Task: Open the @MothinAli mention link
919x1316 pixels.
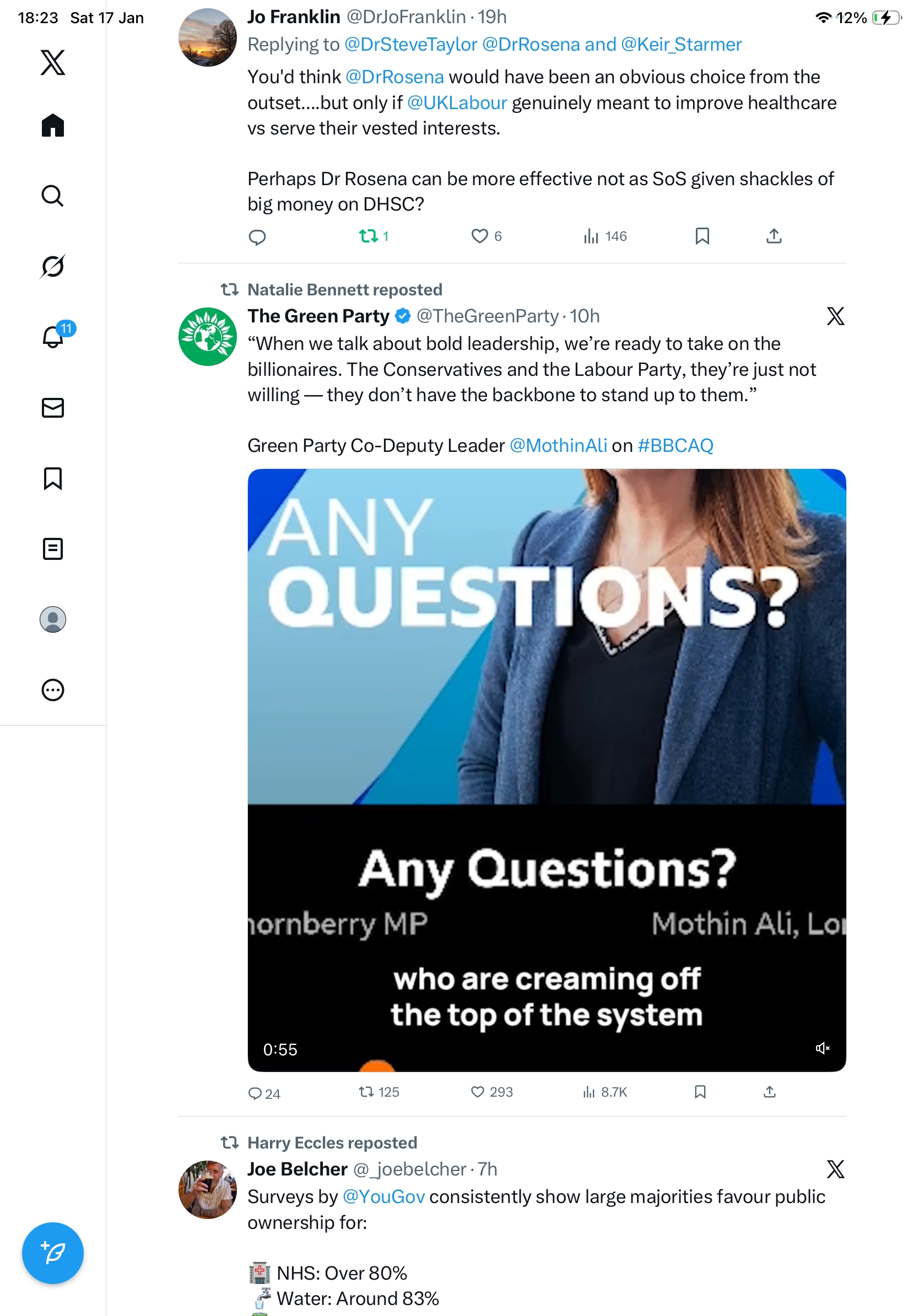Action: pyautogui.click(x=558, y=445)
